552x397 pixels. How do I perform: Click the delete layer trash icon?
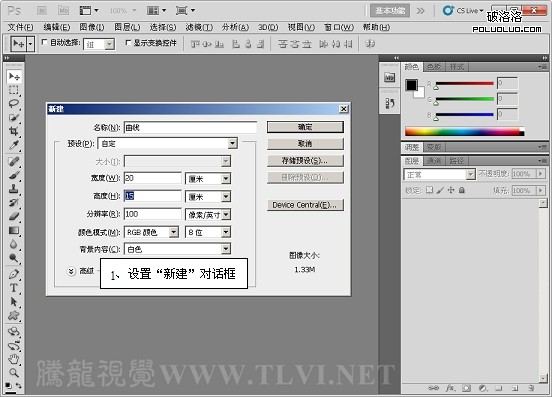coord(531,388)
